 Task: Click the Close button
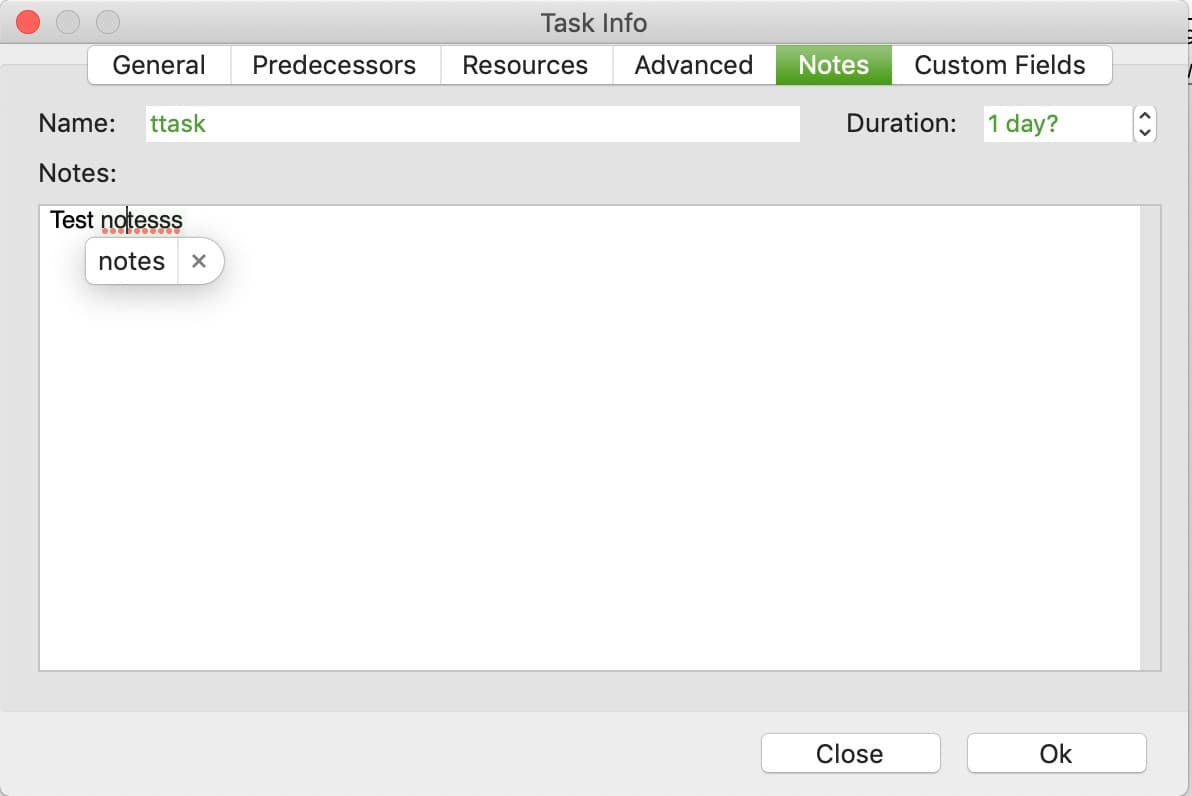pos(850,753)
